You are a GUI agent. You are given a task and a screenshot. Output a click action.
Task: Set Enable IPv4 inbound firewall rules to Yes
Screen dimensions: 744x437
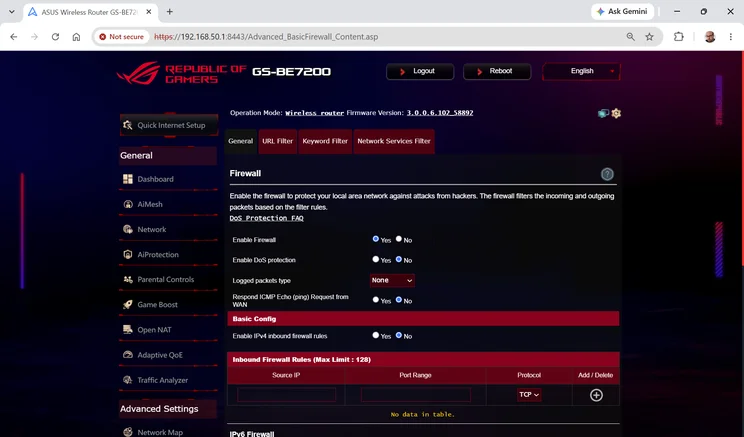pos(376,335)
